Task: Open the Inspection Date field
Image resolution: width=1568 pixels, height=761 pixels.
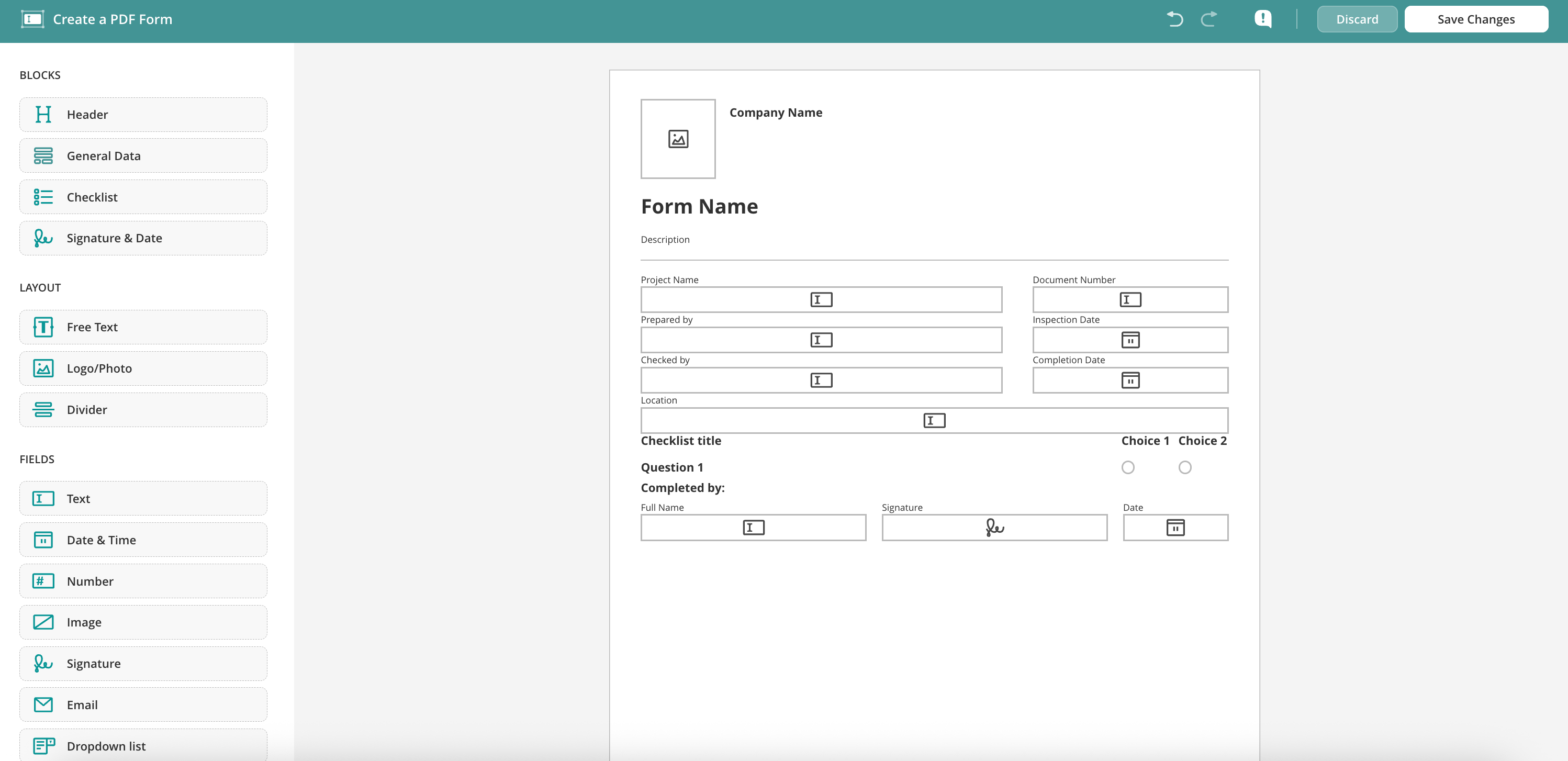Action: click(x=1130, y=340)
